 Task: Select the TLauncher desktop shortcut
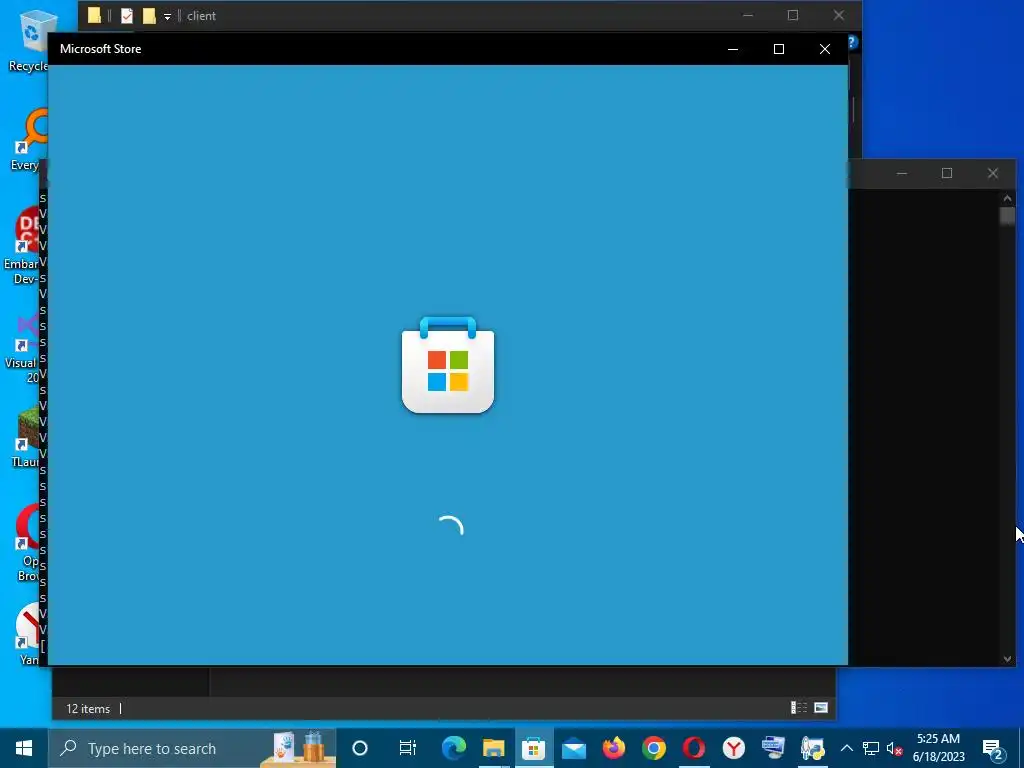click(x=24, y=438)
